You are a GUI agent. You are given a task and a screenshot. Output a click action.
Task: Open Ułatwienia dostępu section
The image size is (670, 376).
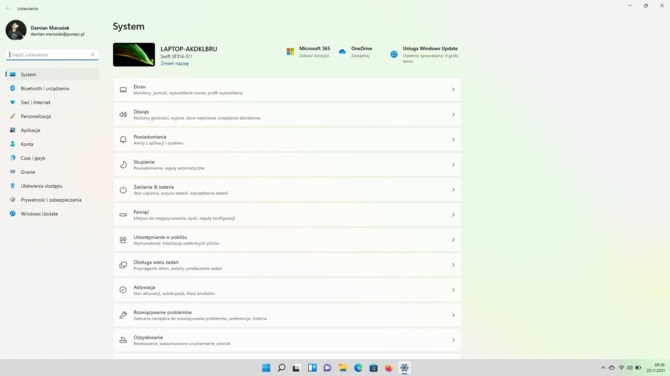[52, 186]
